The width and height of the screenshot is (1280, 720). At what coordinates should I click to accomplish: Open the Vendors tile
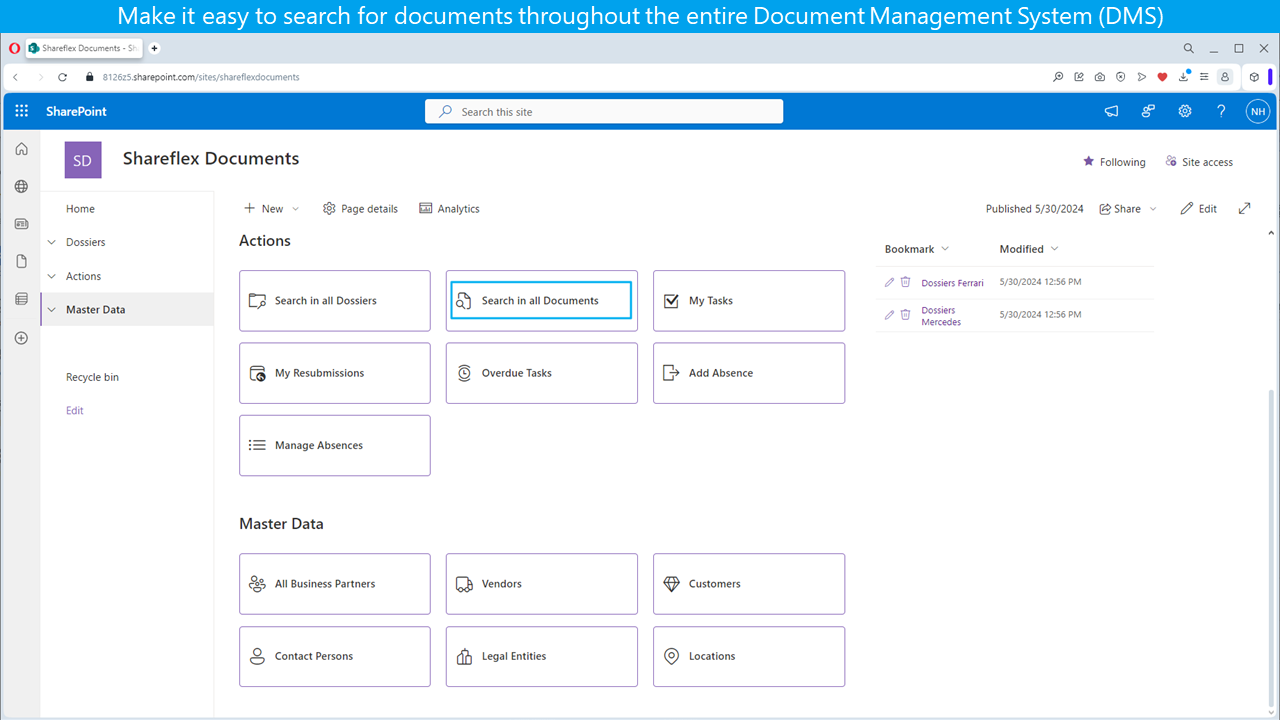point(541,584)
